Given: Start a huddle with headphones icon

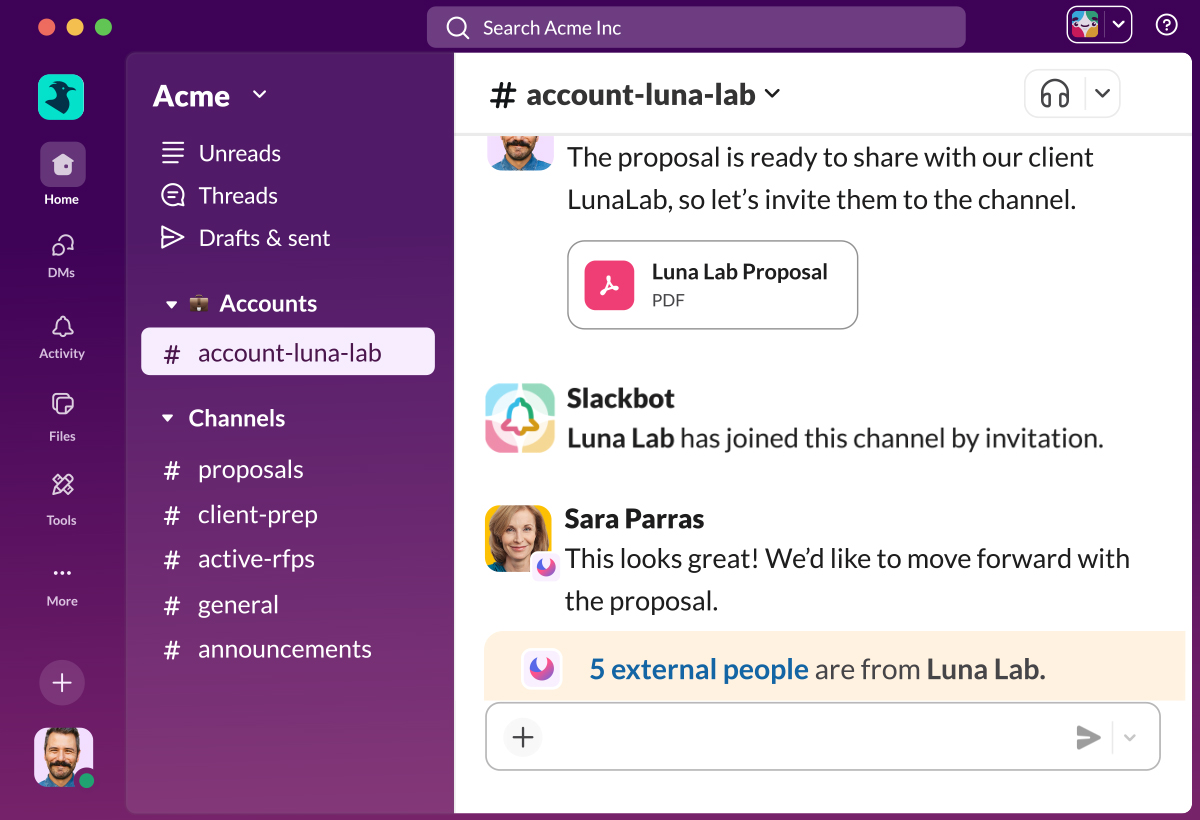Looking at the screenshot, I should click(x=1055, y=94).
